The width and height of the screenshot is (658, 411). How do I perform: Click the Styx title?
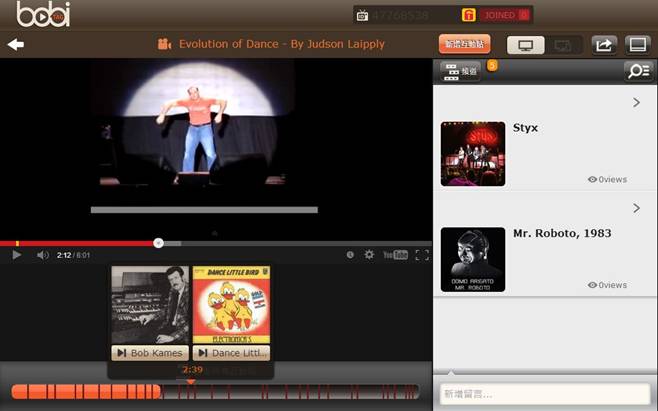coord(525,128)
